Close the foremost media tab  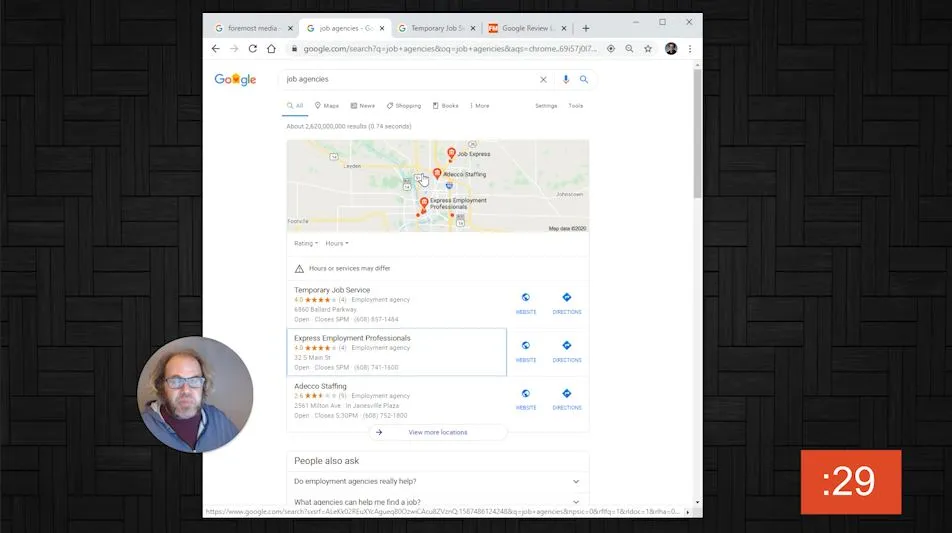coord(290,28)
